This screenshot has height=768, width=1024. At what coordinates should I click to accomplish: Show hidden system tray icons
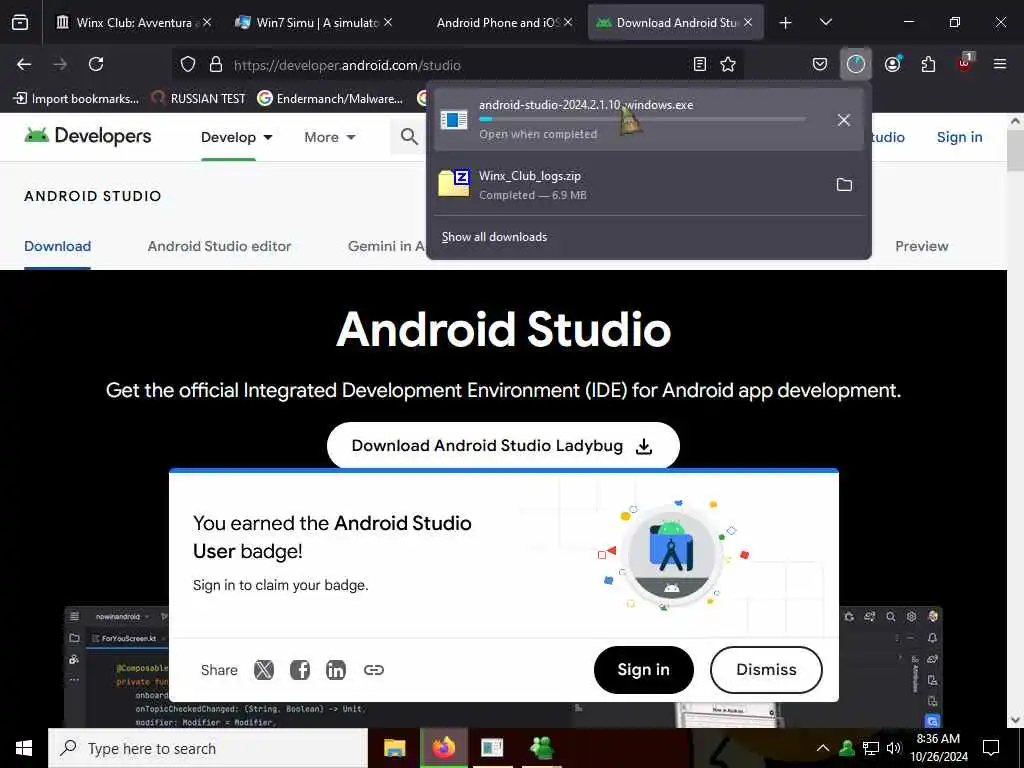[823, 748]
